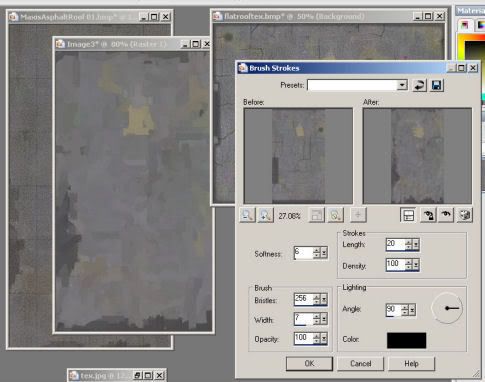Click the zoom in magnifier icon
Image resolution: width=485 pixels, height=382 pixels.
265,215
